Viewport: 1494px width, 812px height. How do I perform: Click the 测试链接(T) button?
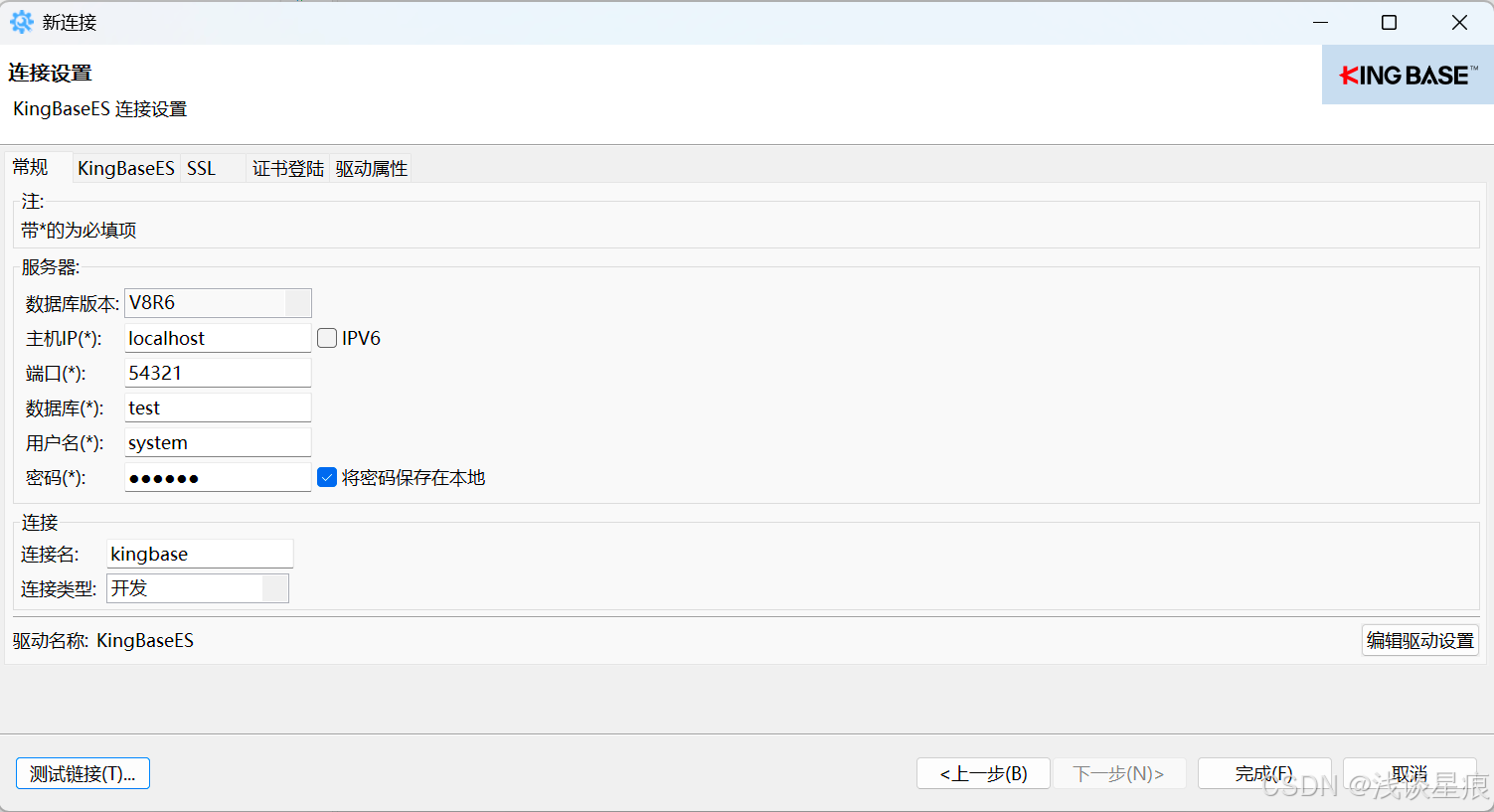point(83,773)
